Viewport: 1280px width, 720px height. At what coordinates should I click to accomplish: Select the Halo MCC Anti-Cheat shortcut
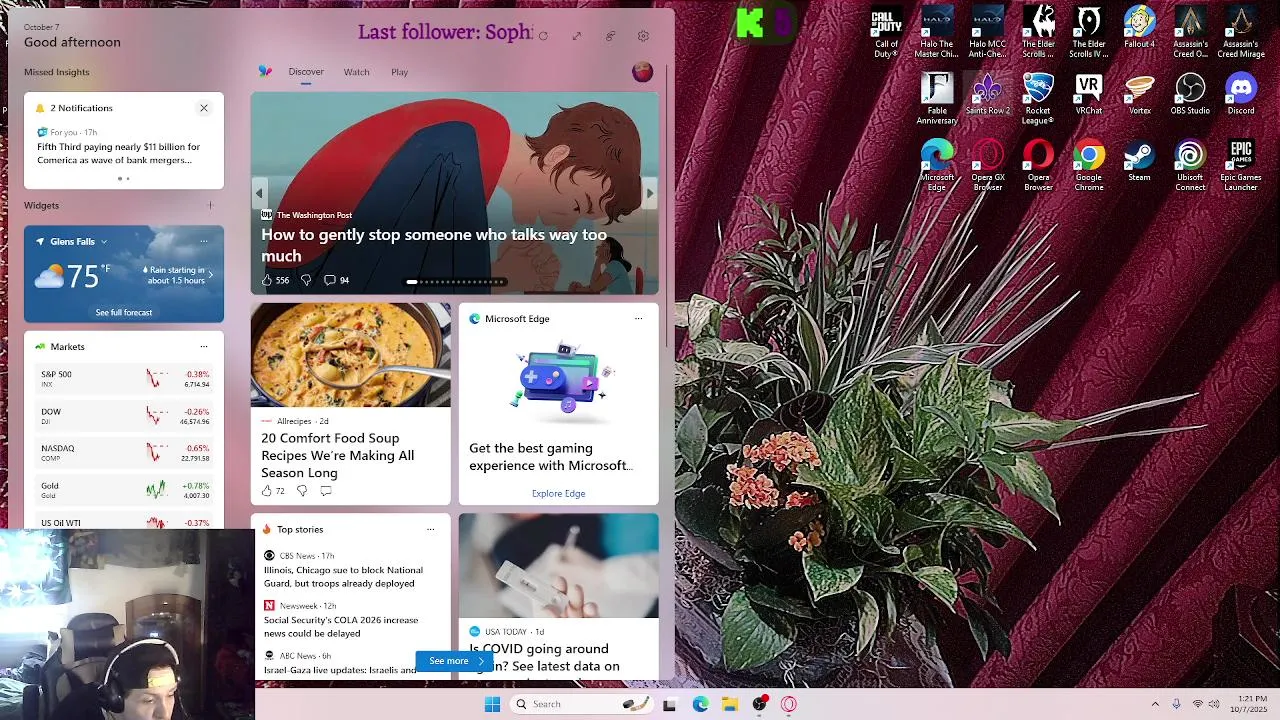tap(988, 33)
